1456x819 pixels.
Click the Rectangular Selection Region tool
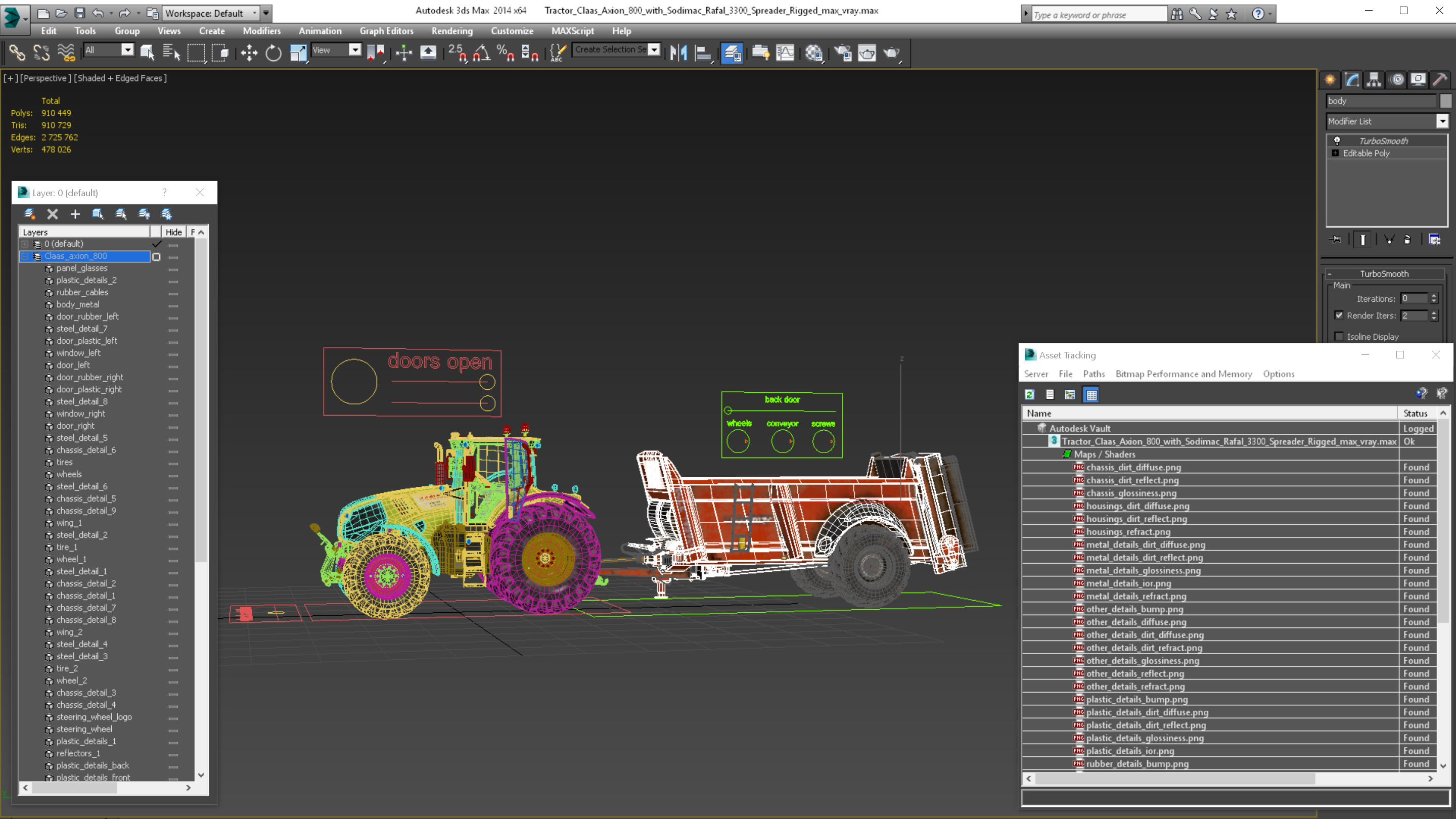coord(196,53)
